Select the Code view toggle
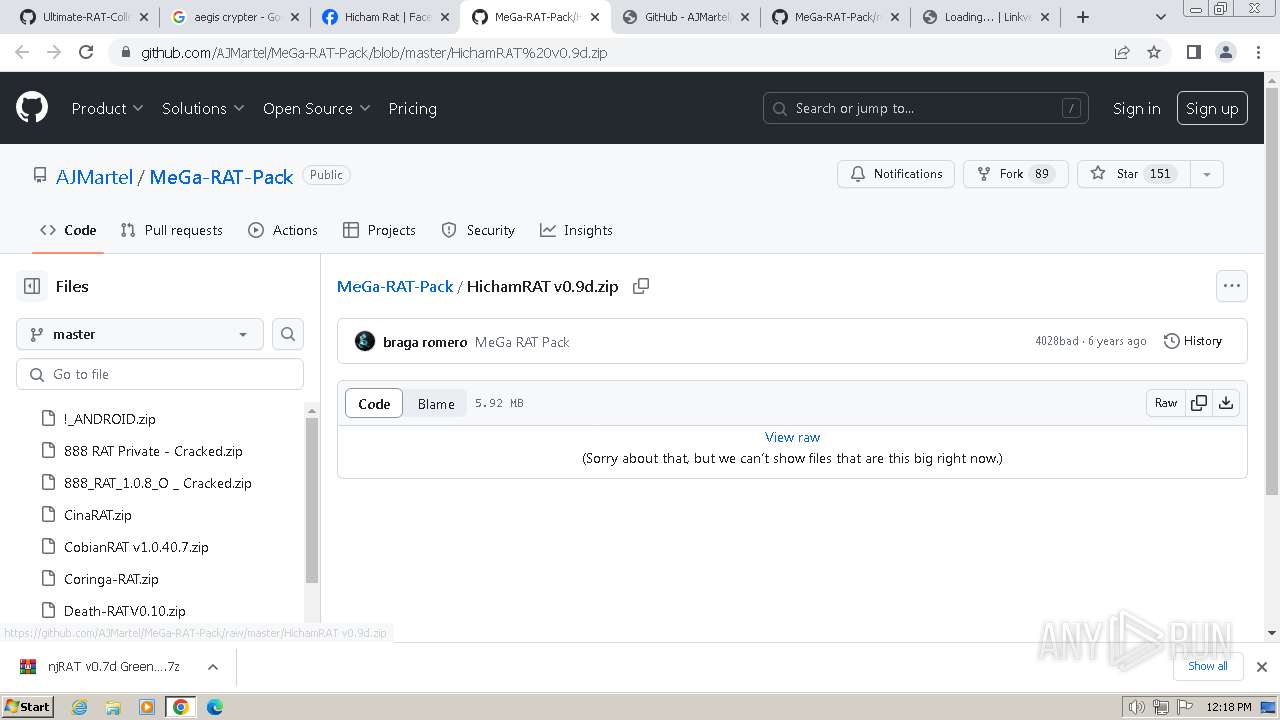 (374, 403)
